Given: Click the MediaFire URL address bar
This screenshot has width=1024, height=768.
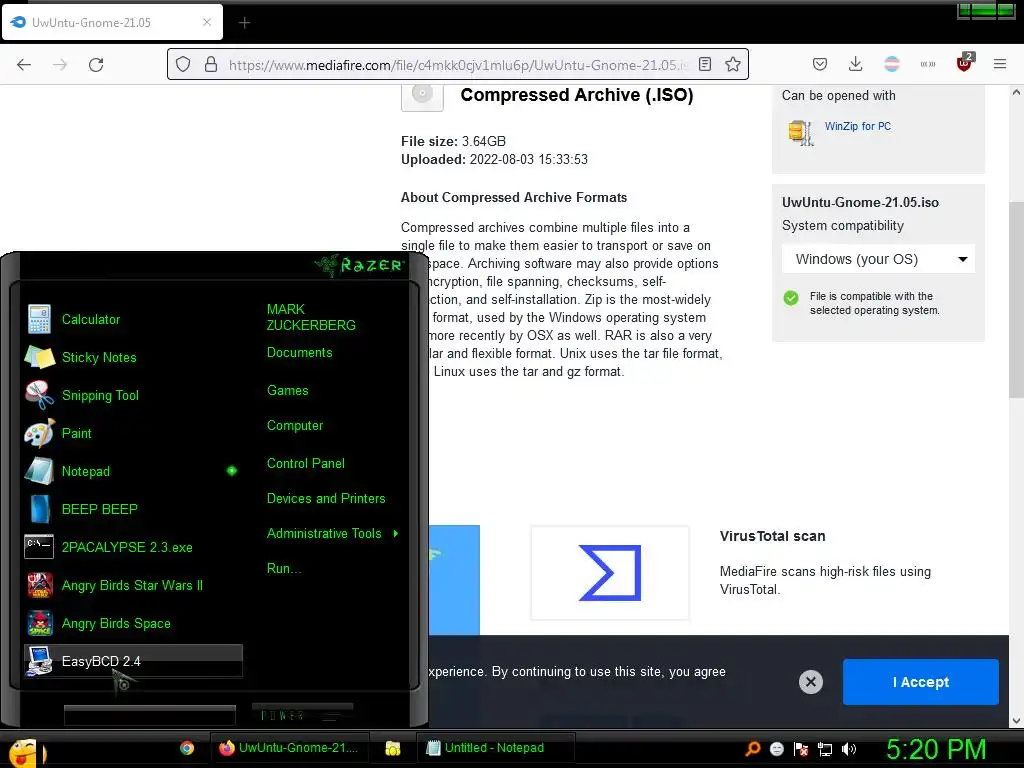Looking at the screenshot, I should pyautogui.click(x=457, y=65).
